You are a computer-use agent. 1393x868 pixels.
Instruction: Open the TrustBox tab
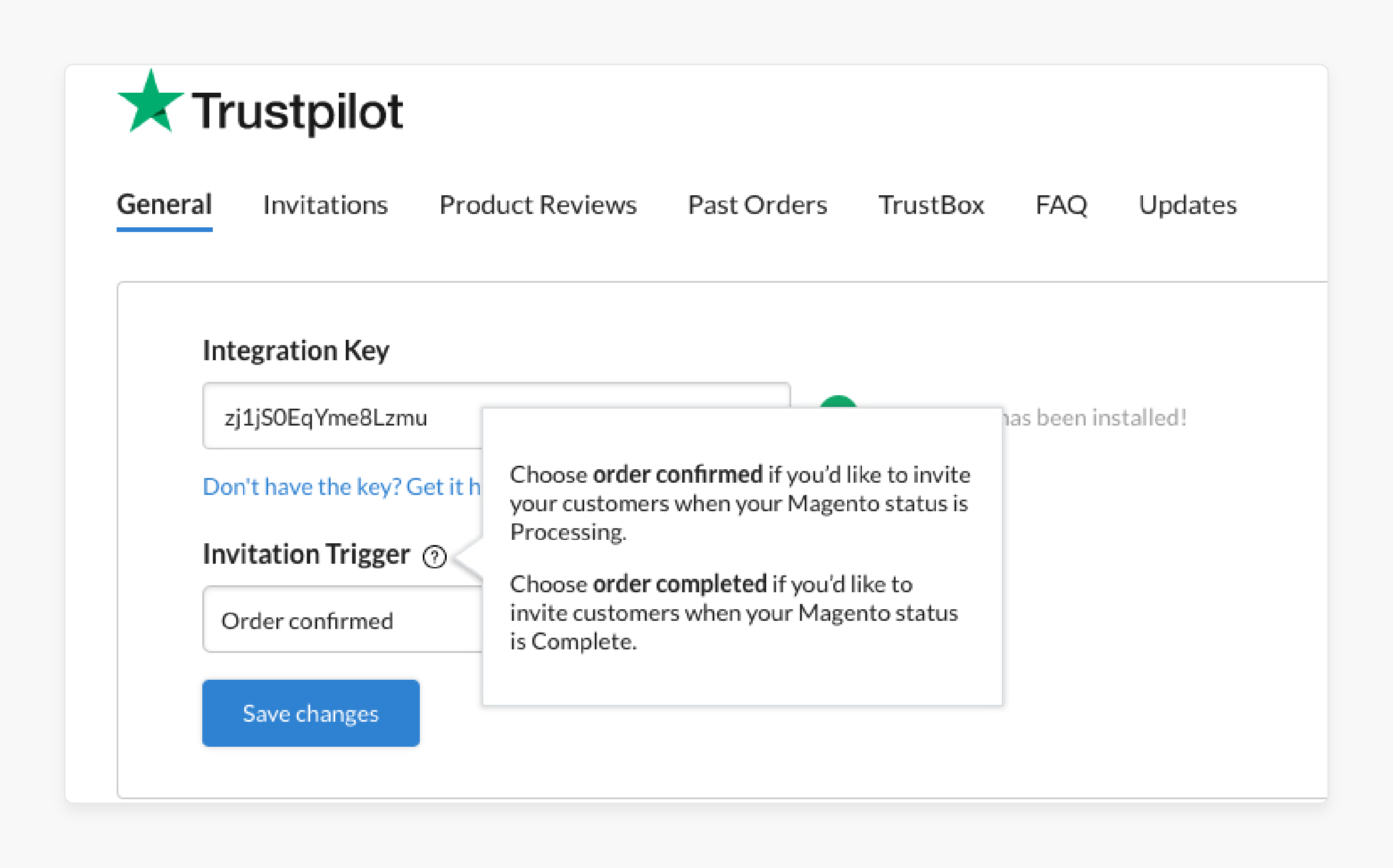(x=931, y=205)
